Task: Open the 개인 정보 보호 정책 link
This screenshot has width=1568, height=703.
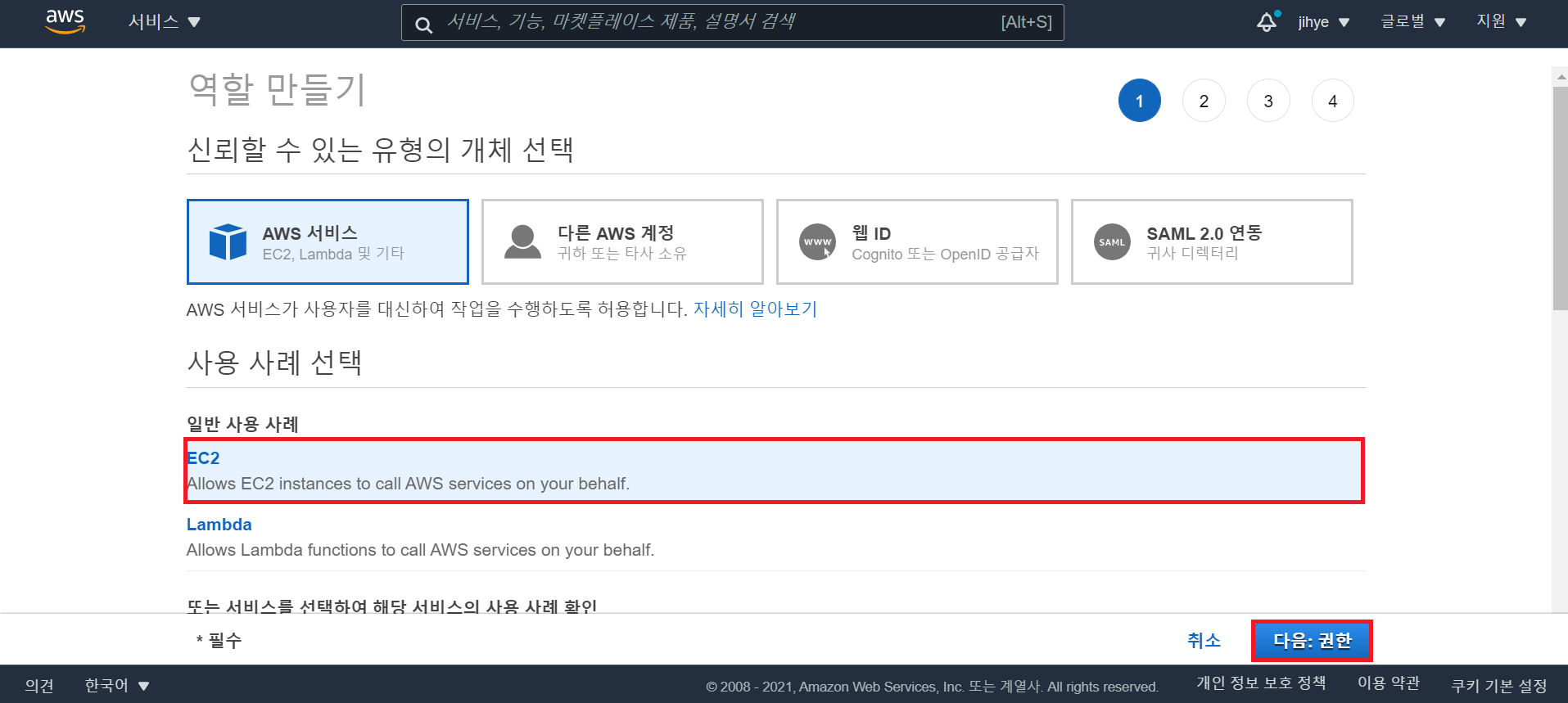Action: [x=1261, y=683]
